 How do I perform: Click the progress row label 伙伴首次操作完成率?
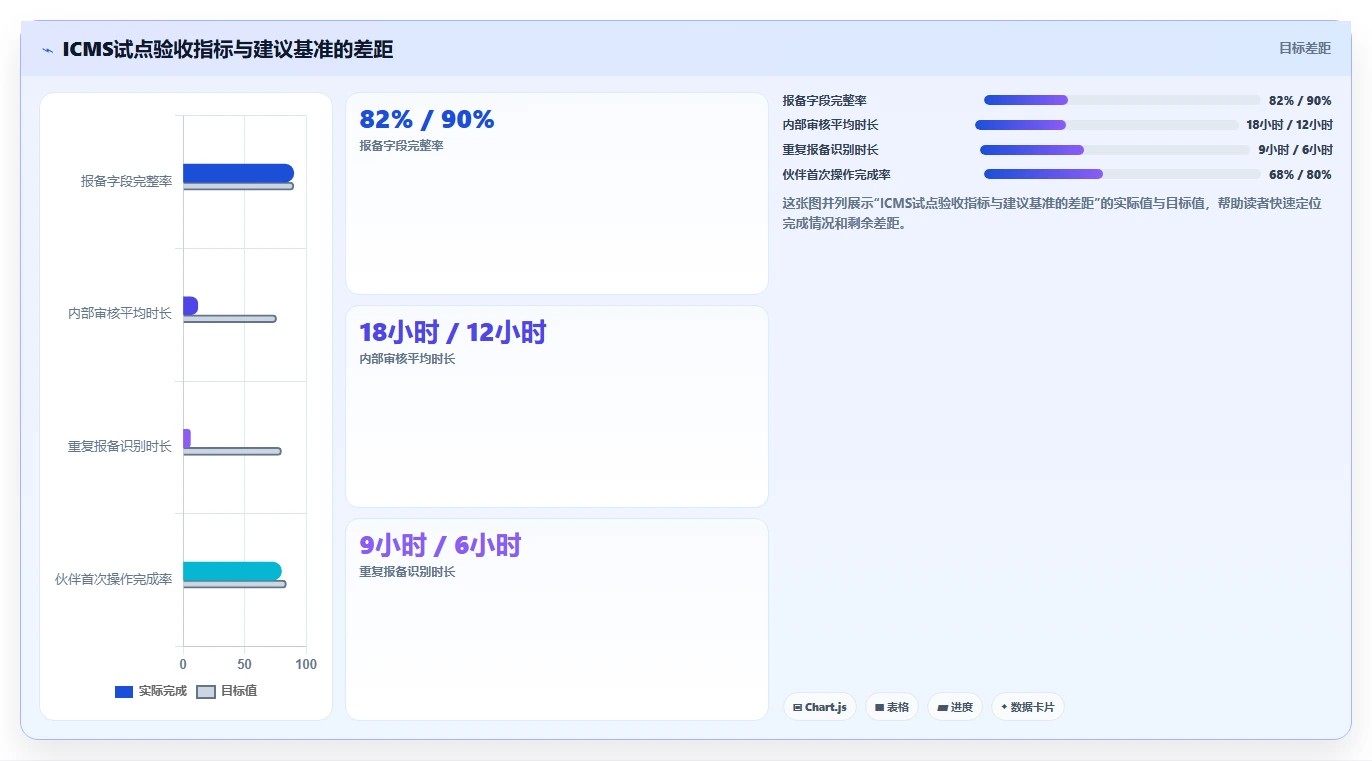[x=837, y=175]
